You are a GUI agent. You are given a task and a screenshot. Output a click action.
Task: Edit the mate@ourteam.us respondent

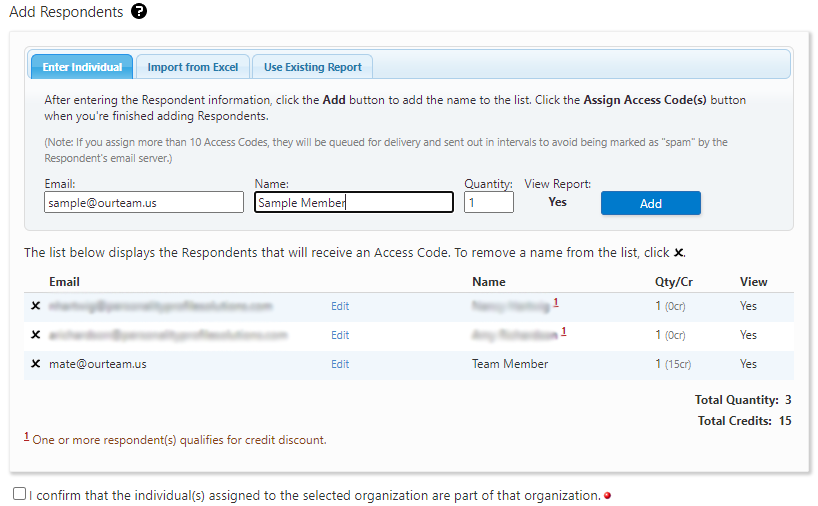click(x=340, y=364)
